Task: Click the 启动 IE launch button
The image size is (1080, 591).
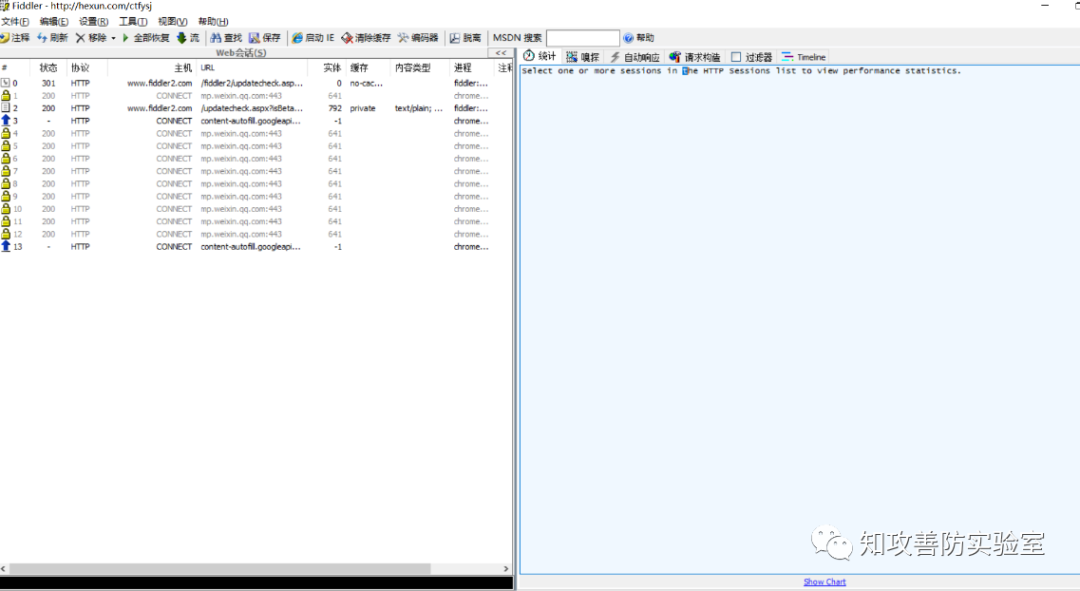Action: coord(313,38)
